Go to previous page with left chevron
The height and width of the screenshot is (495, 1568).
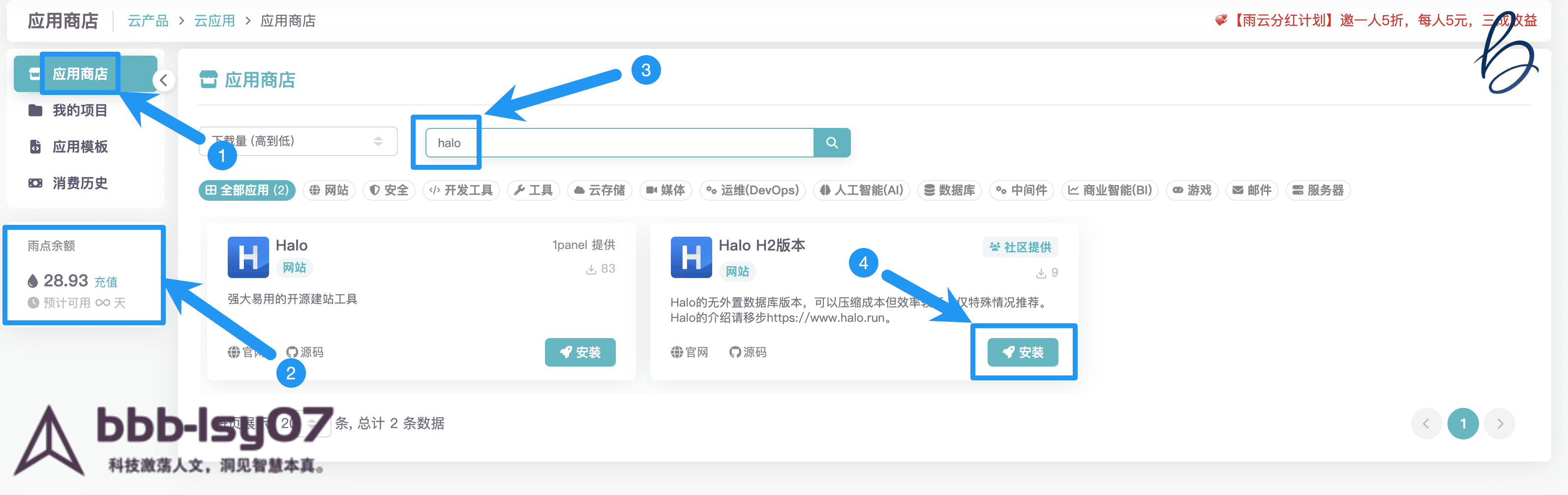coord(1425,423)
